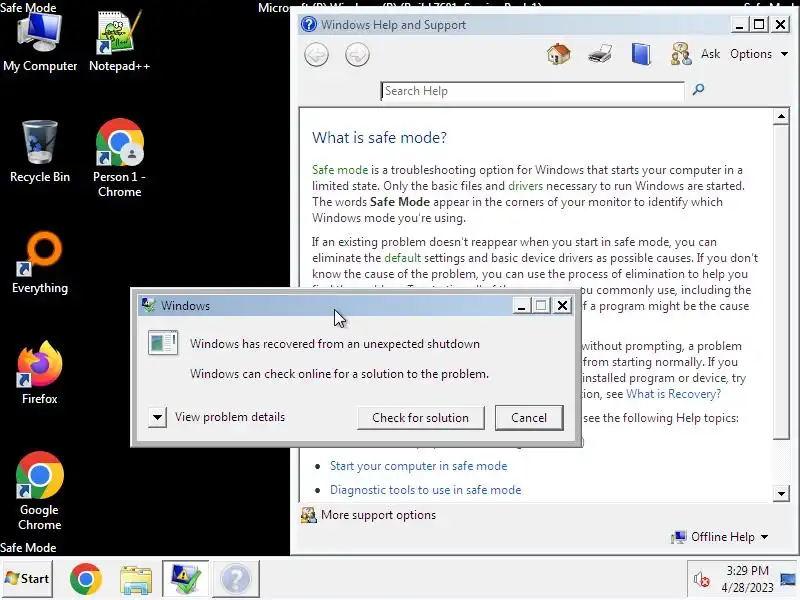Image resolution: width=800 pixels, height=600 pixels.
Task: Open Windows Explorer from the taskbar
Action: pyautogui.click(x=136, y=580)
